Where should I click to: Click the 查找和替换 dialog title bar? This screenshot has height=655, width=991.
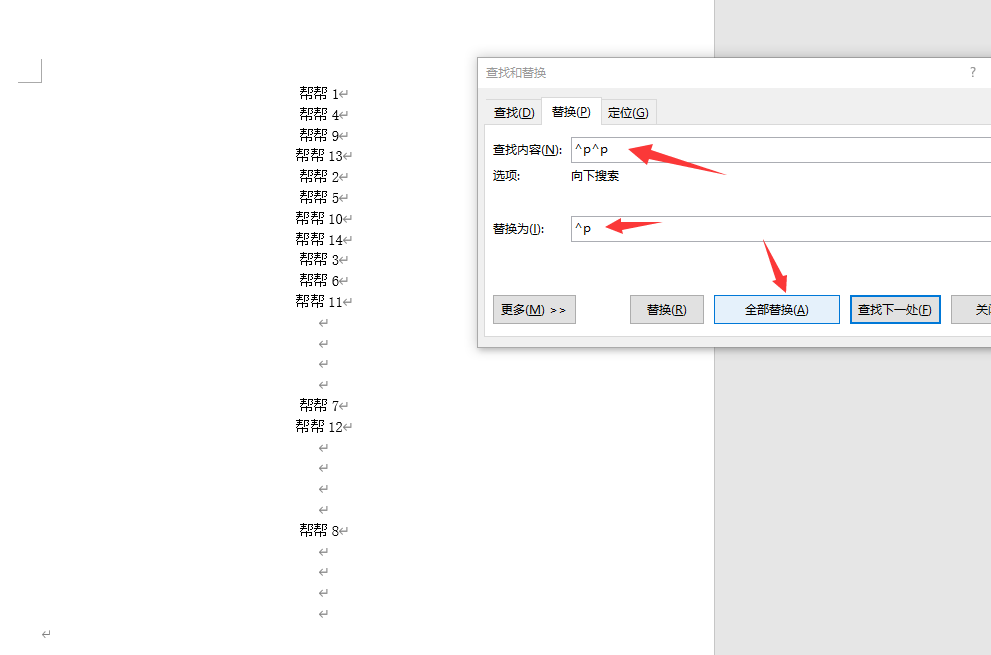[700, 73]
